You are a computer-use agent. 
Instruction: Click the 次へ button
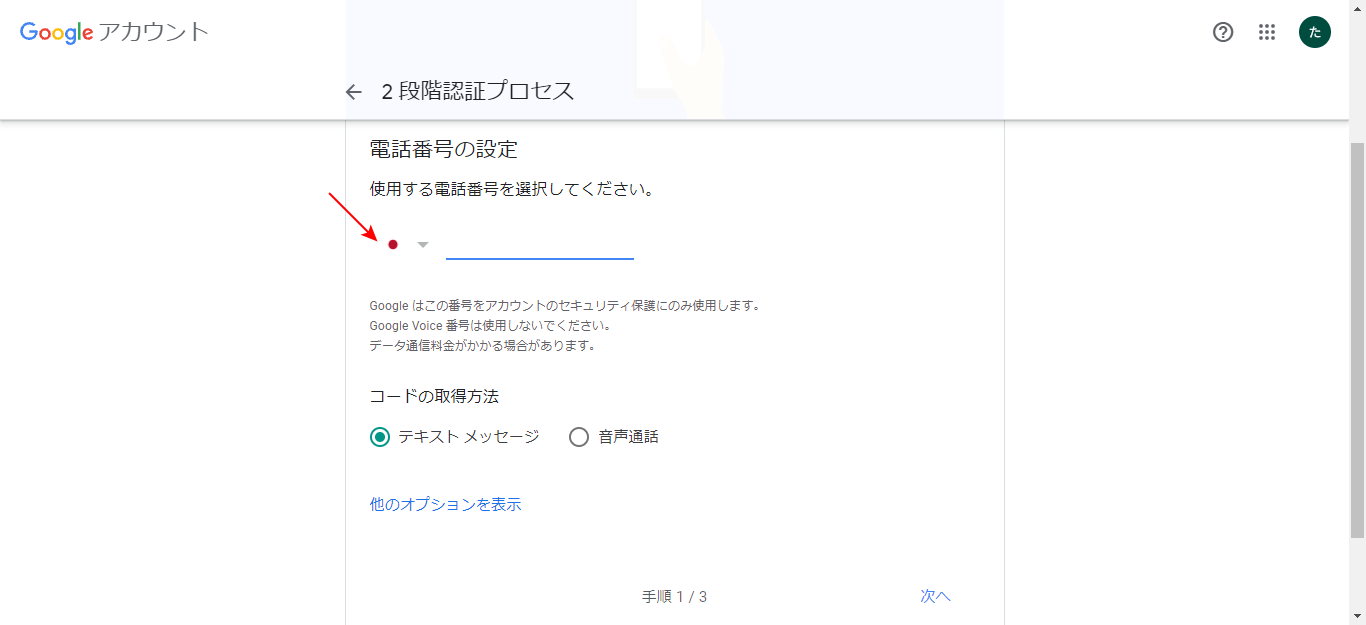pyautogui.click(x=936, y=596)
